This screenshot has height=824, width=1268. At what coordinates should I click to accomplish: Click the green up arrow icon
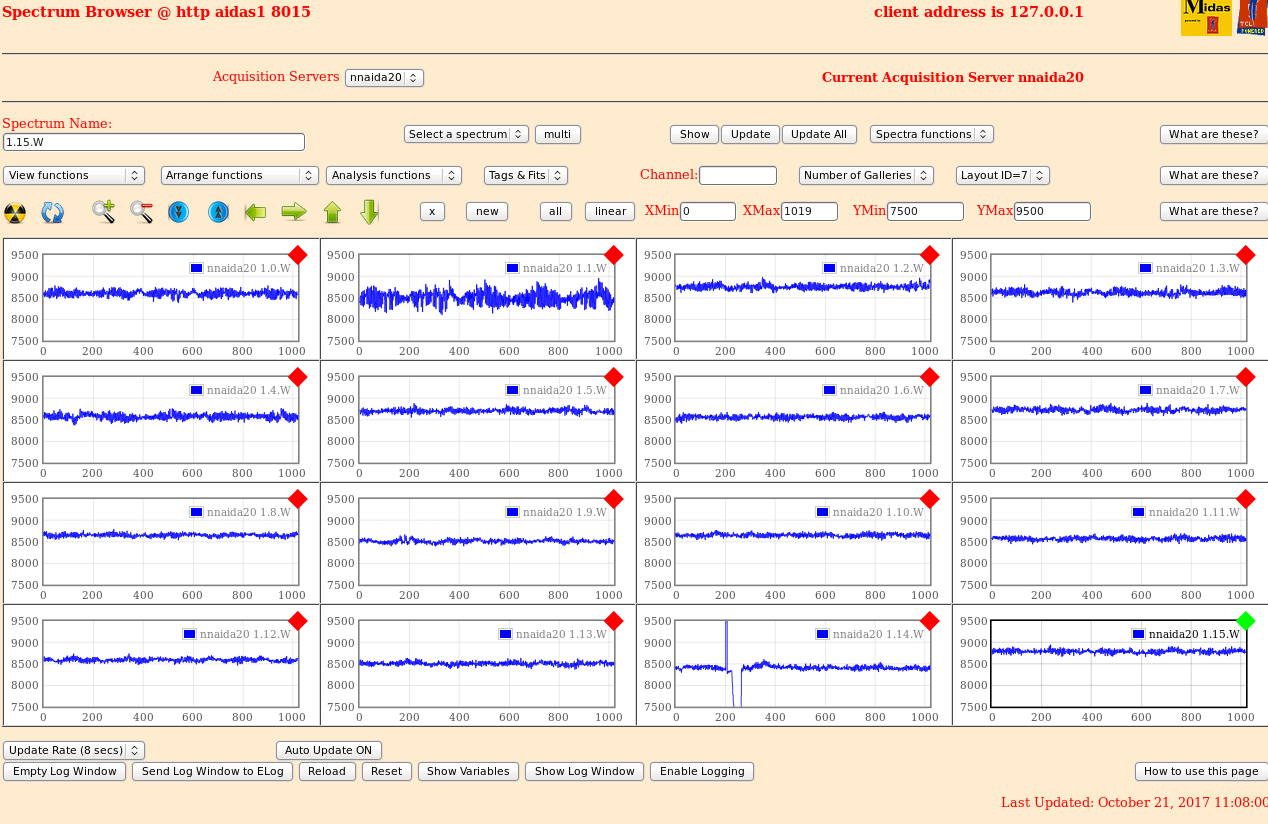pos(332,212)
